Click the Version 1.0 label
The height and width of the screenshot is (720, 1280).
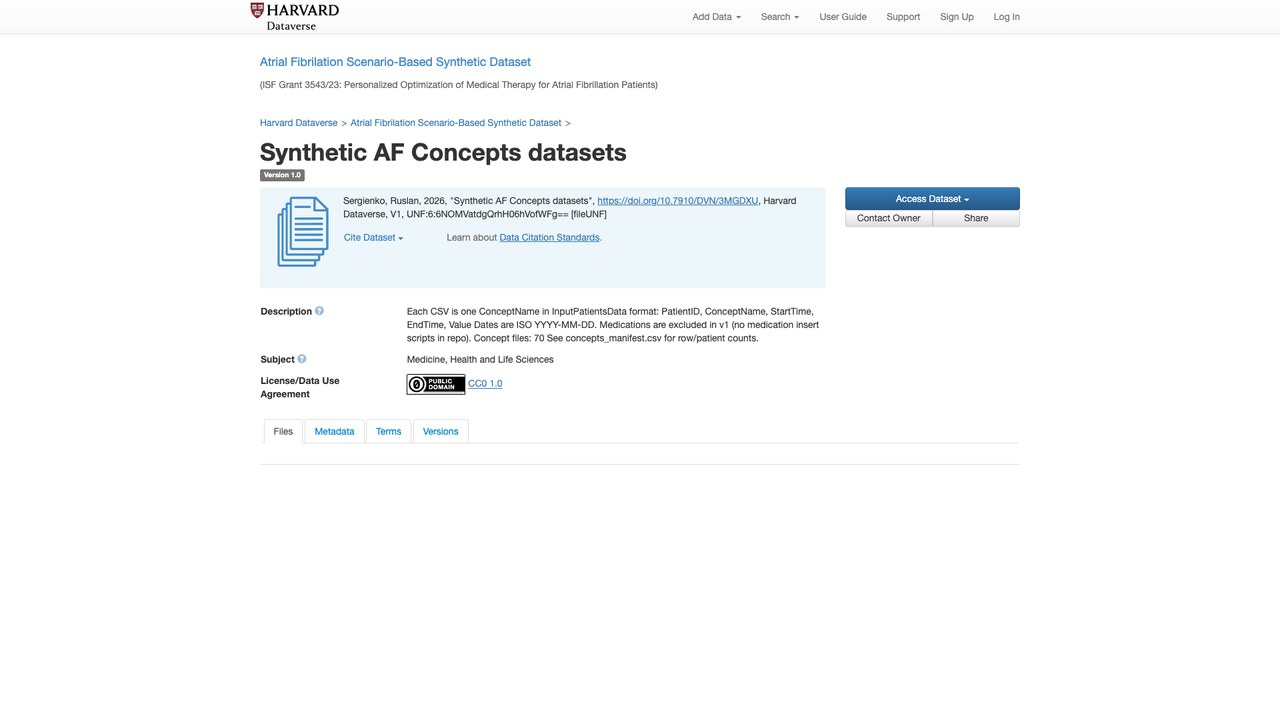282,175
